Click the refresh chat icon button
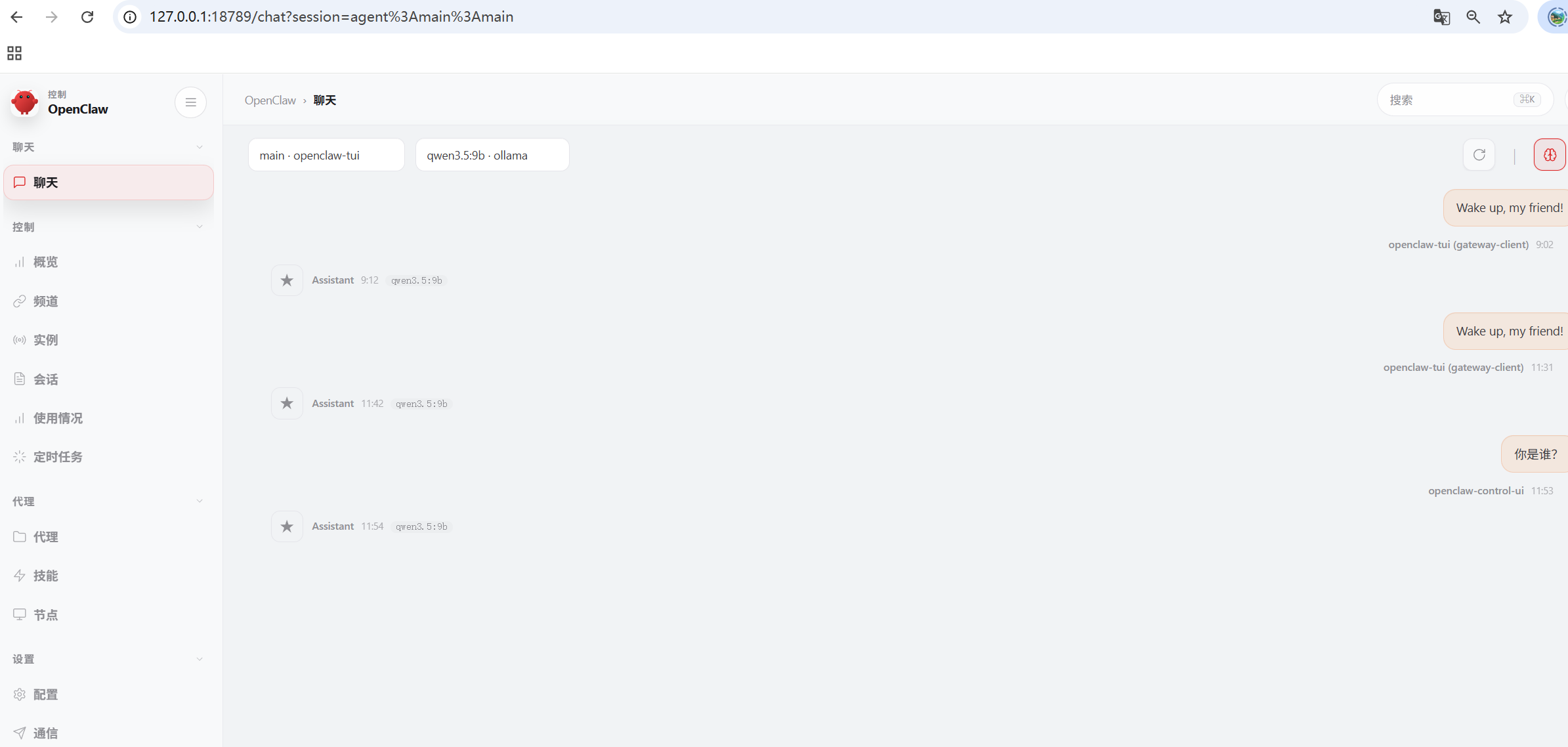This screenshot has height=747, width=1568. click(1479, 155)
